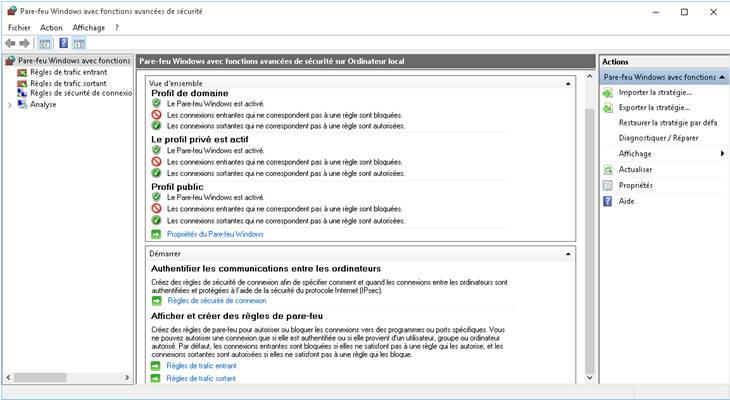Open Règles de sécurité de connexion link
730x400 pixels.
click(x=217, y=301)
